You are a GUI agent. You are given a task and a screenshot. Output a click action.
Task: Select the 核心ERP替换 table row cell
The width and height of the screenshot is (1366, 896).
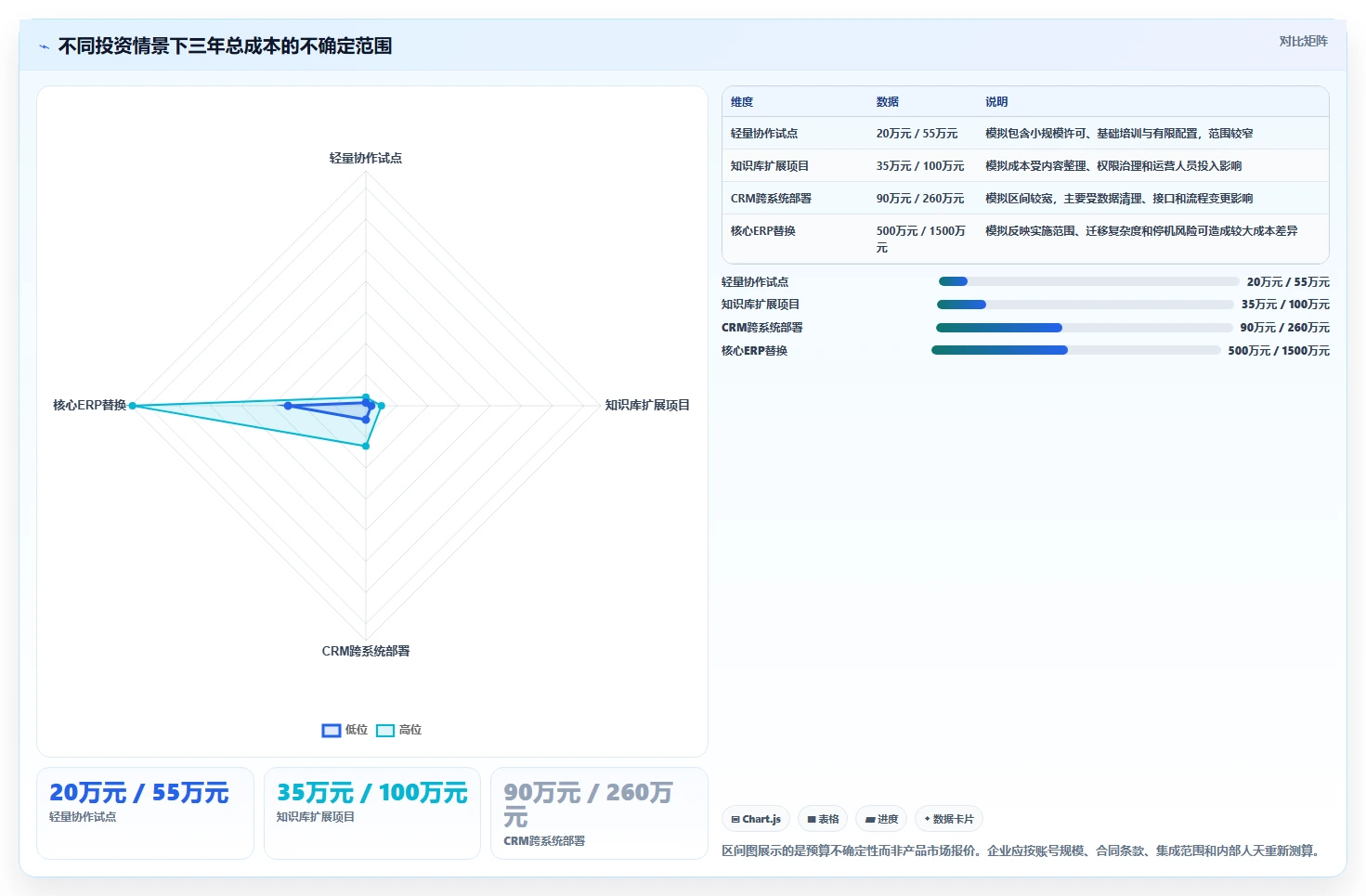763,231
